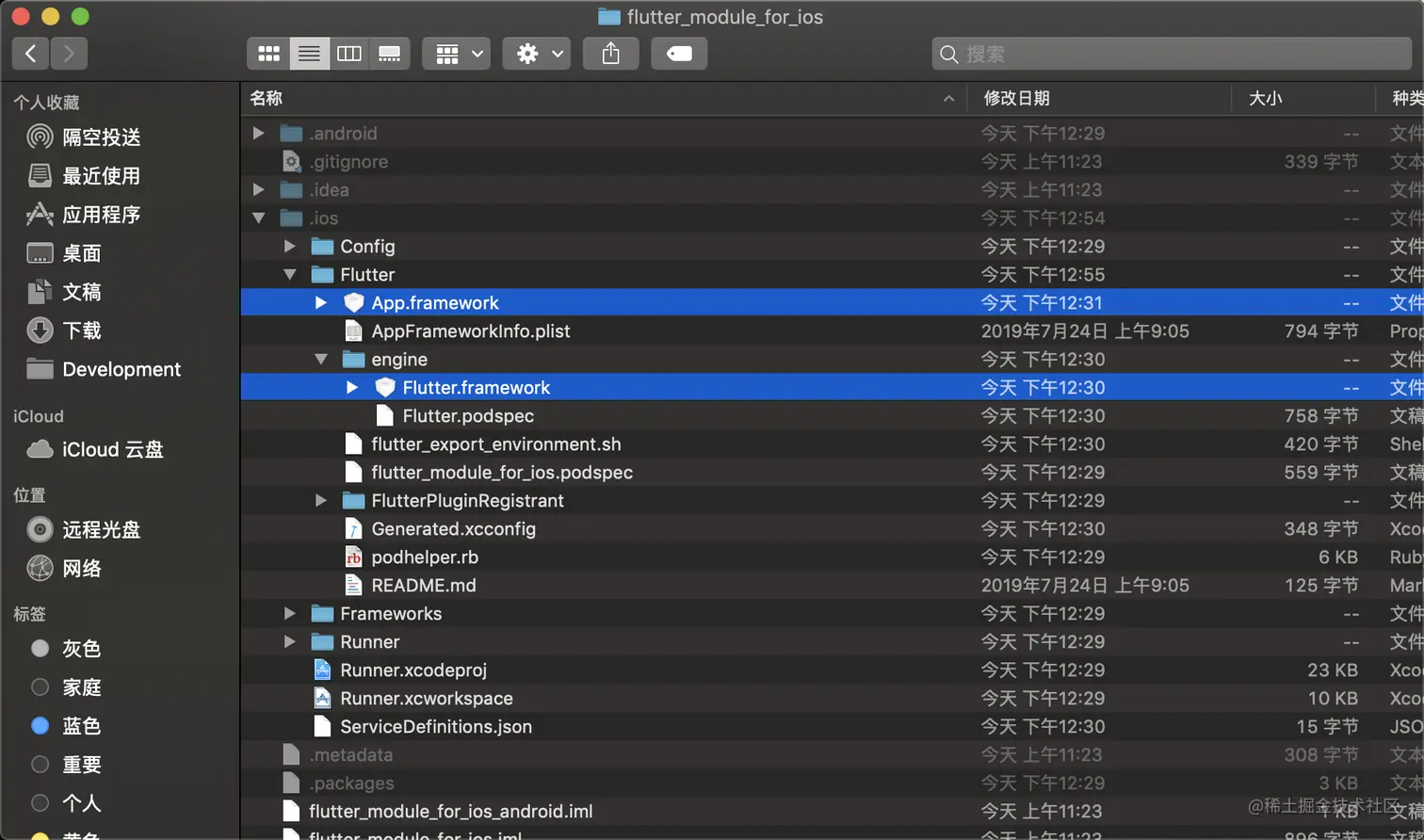Click the flutter_module_for_ios title folder icon
Screen dimensions: 1424x840
click(609, 17)
